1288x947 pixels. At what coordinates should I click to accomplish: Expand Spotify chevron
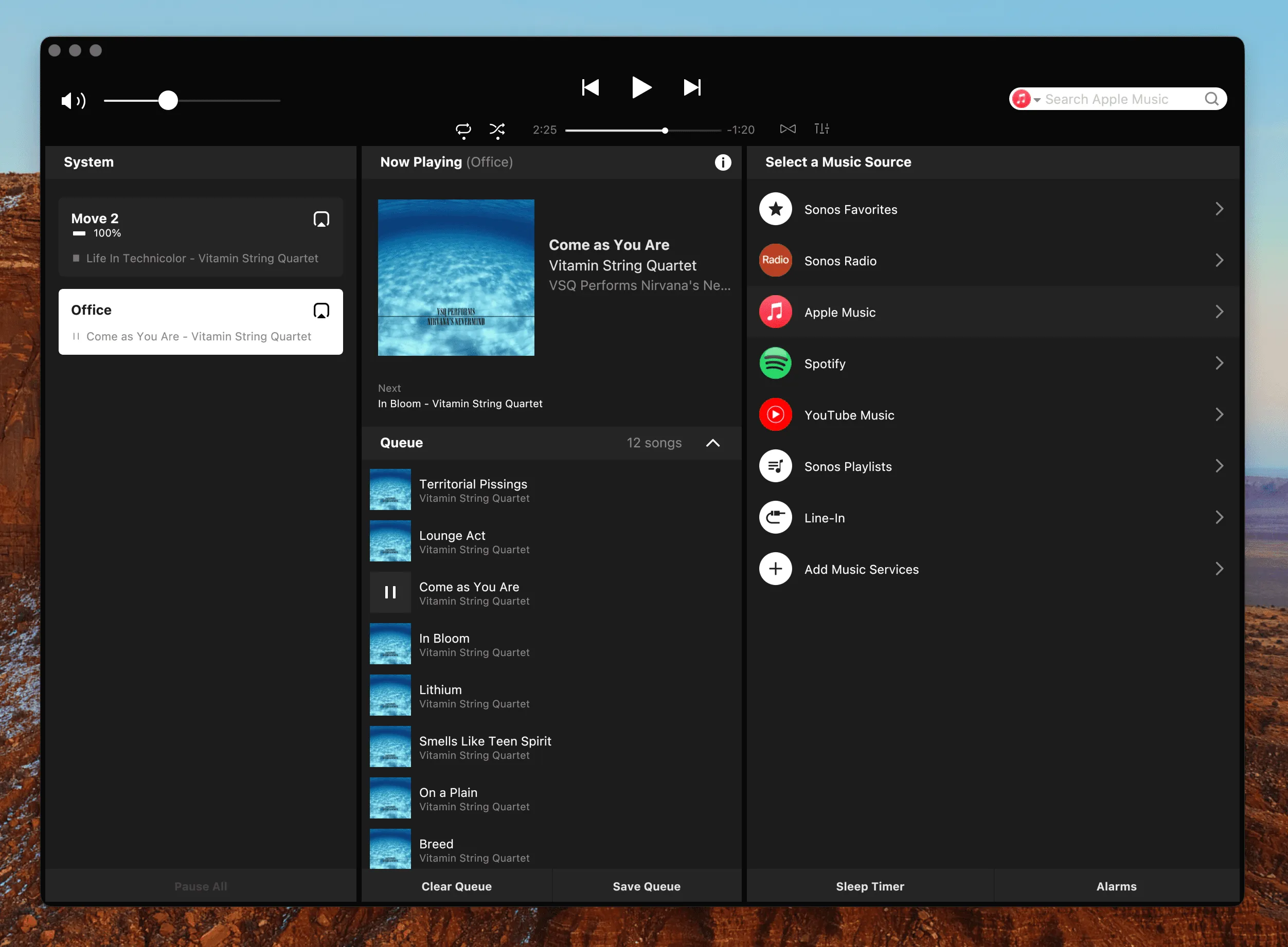click(1219, 363)
